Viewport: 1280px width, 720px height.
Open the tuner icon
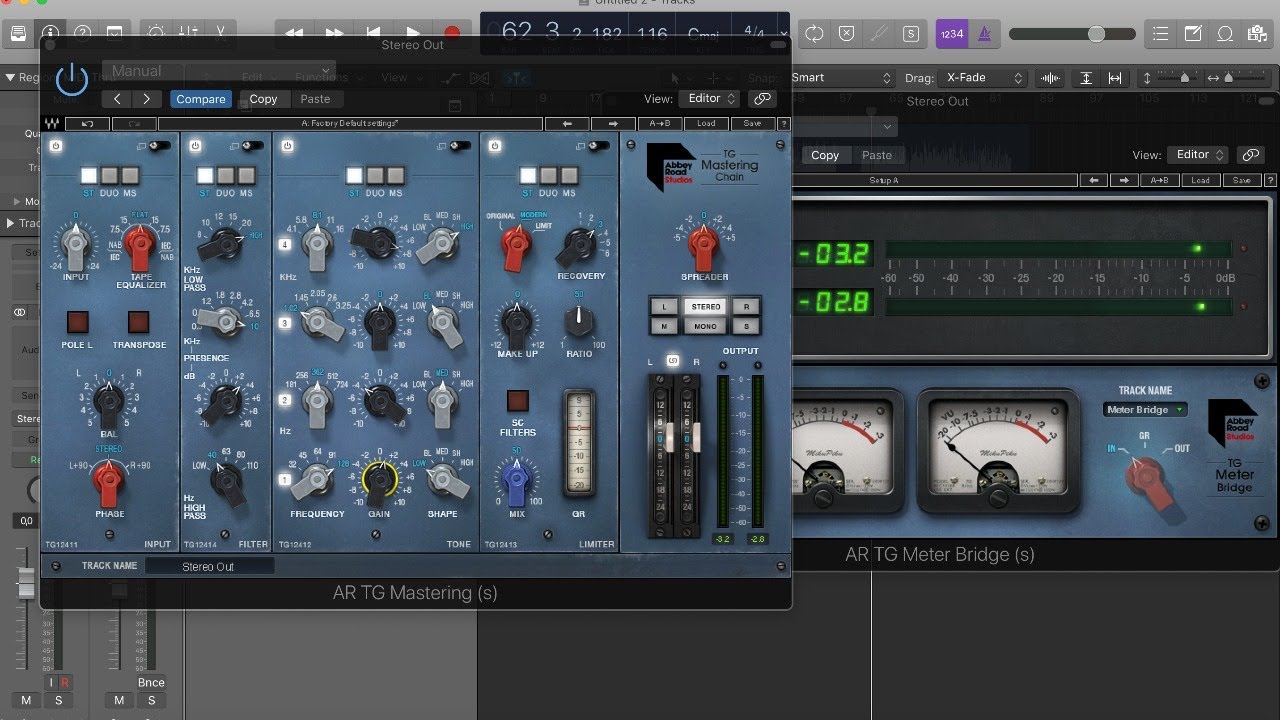click(878, 33)
